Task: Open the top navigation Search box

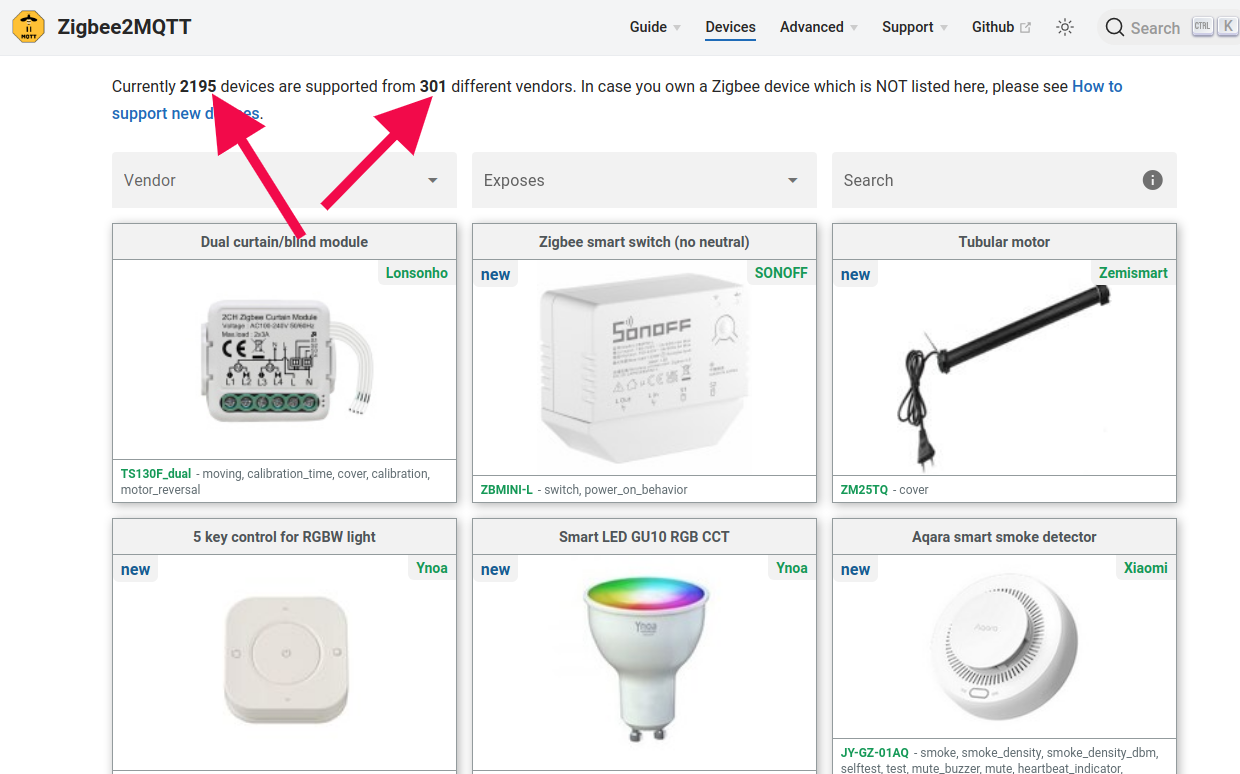Action: pyautogui.click(x=1168, y=28)
